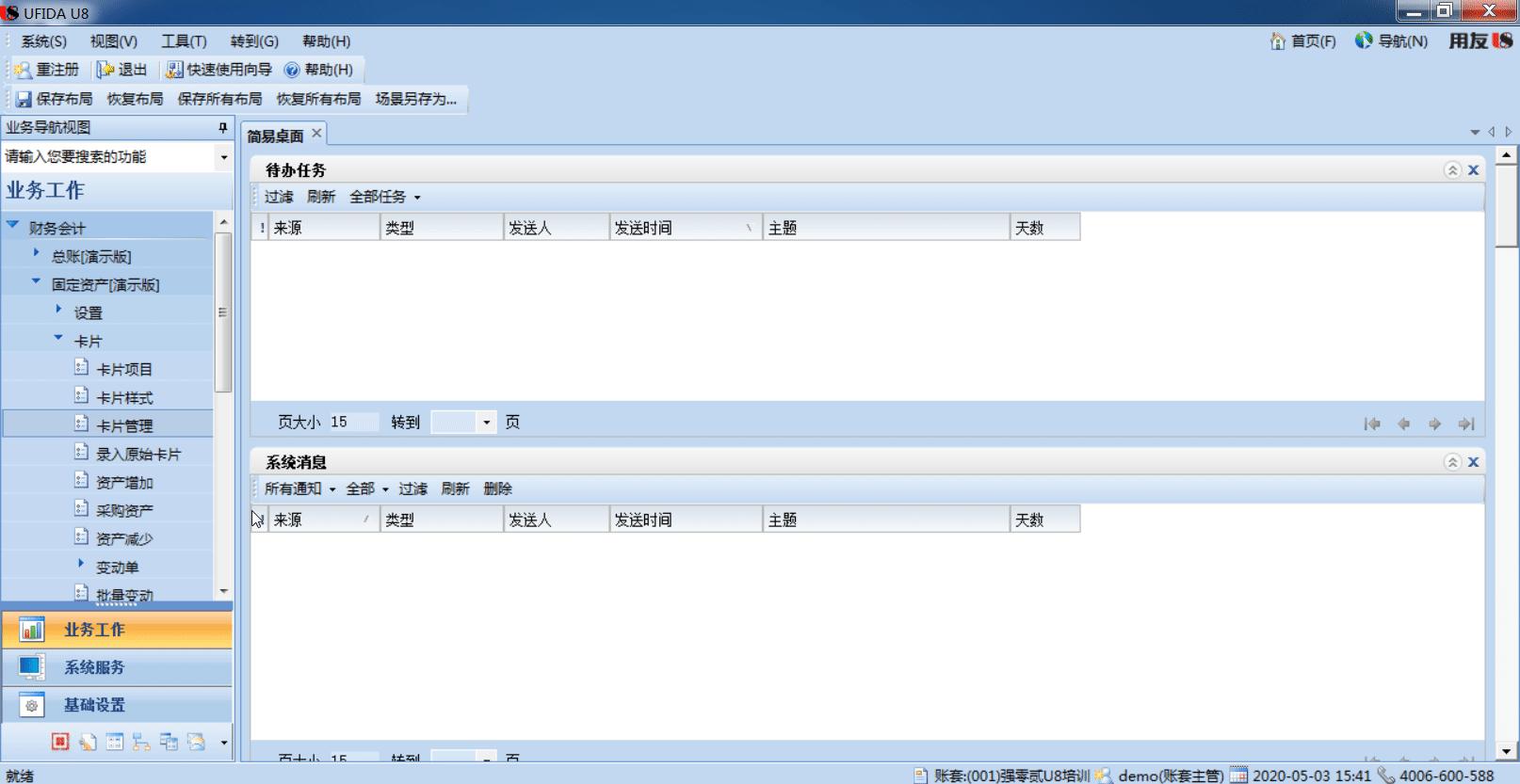Click the cascaded windows icon in bottom strip

169,742
